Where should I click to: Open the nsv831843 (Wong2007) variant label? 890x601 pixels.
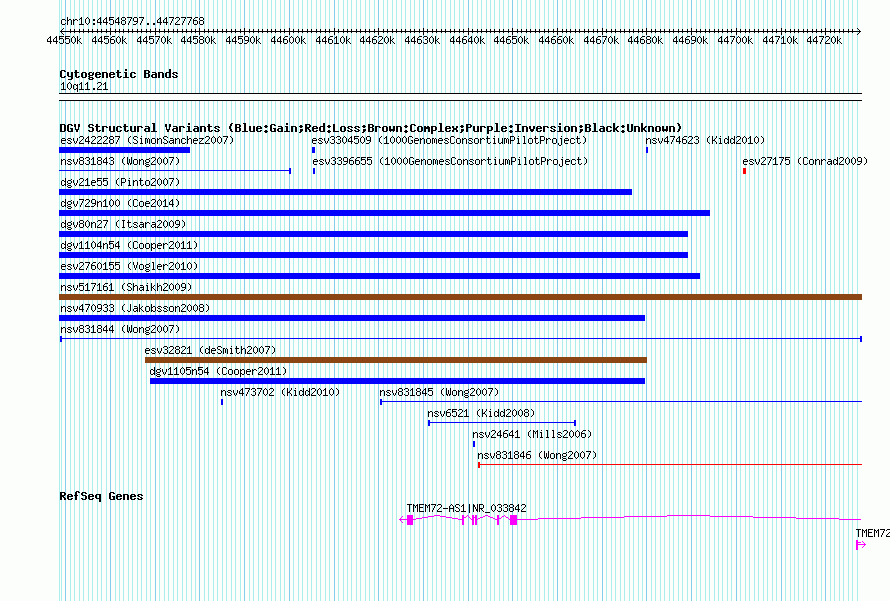120,161
